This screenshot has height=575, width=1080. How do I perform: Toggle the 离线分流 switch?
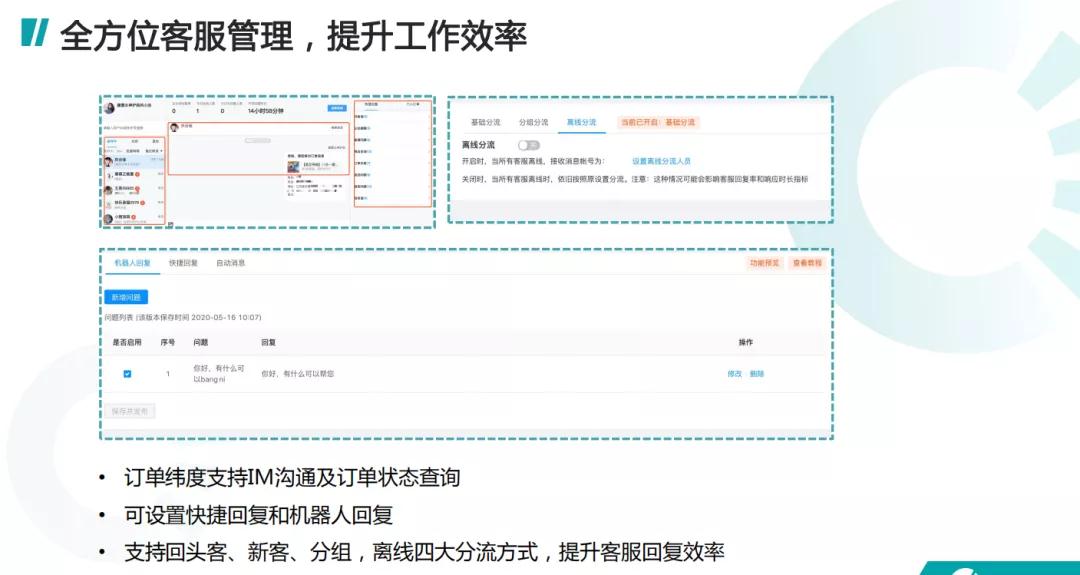pyautogui.click(x=528, y=145)
